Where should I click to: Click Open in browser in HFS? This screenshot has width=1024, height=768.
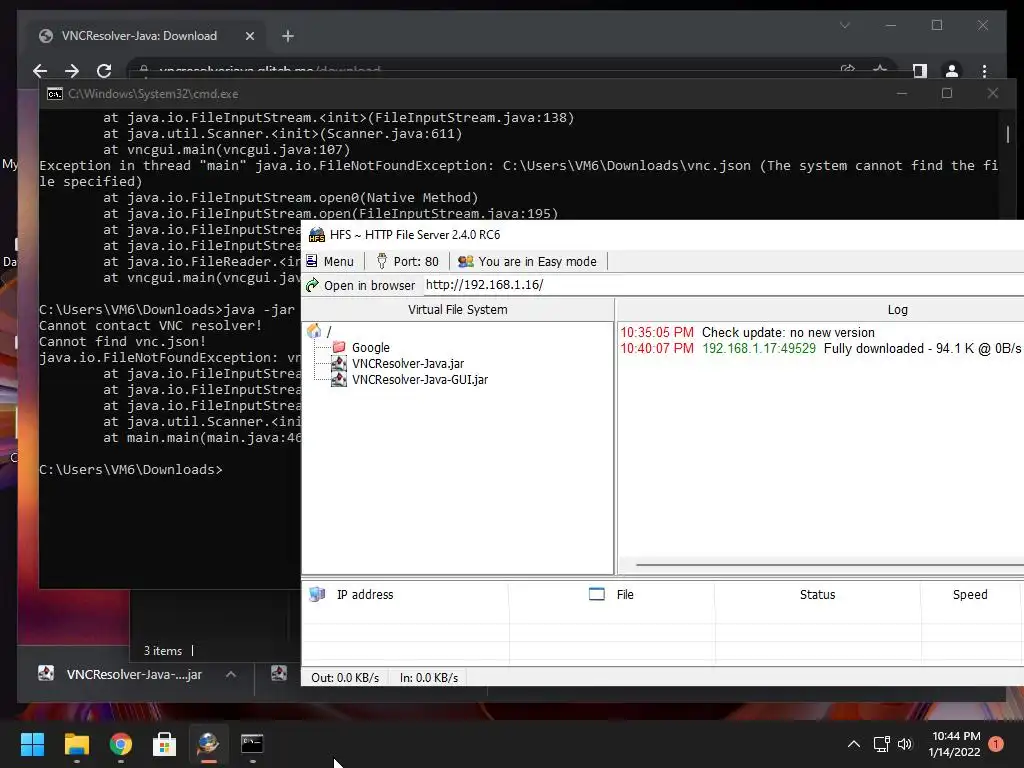pos(360,285)
